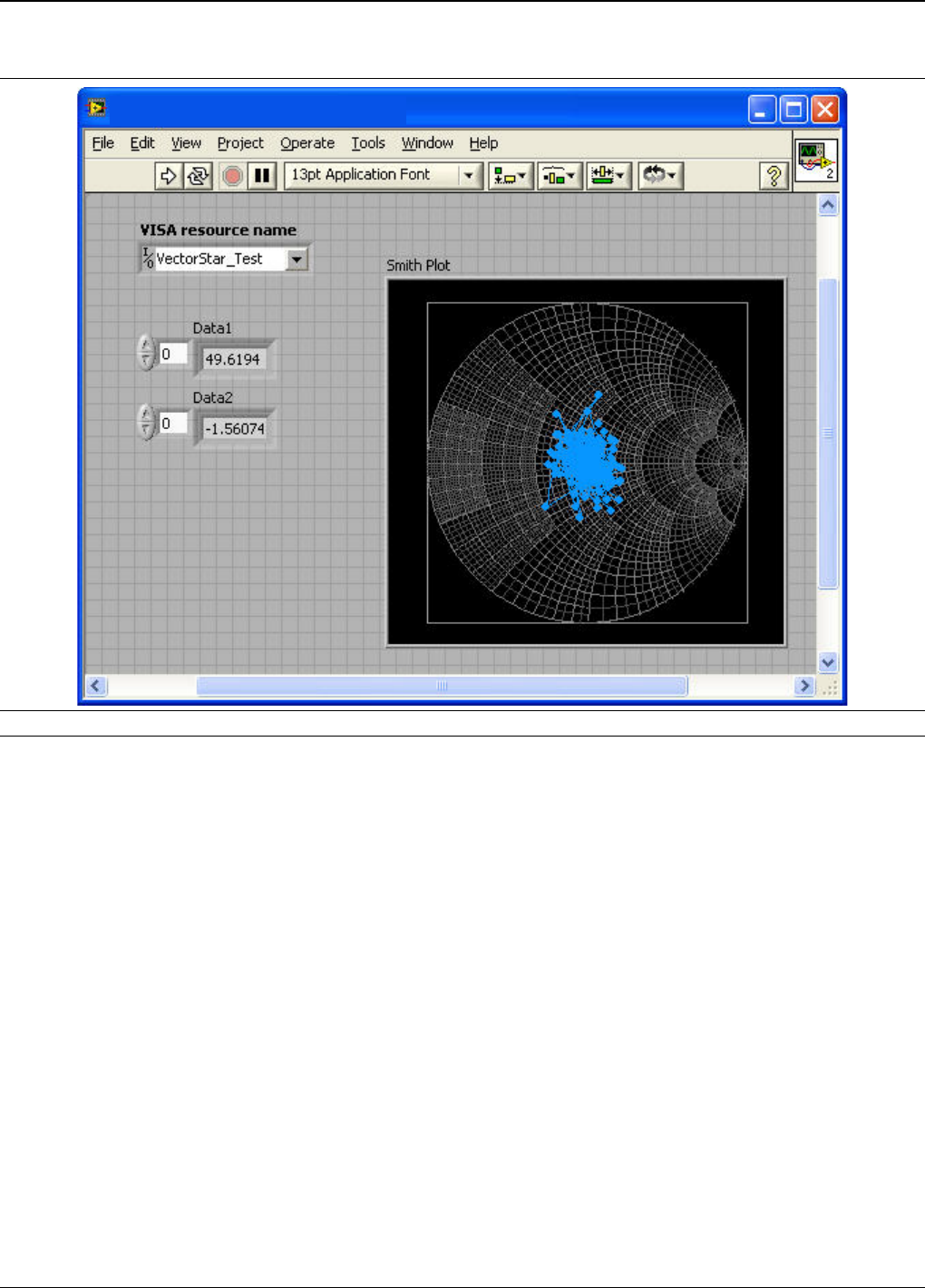Open the Project menu
The image size is (925, 1288).
click(x=240, y=143)
